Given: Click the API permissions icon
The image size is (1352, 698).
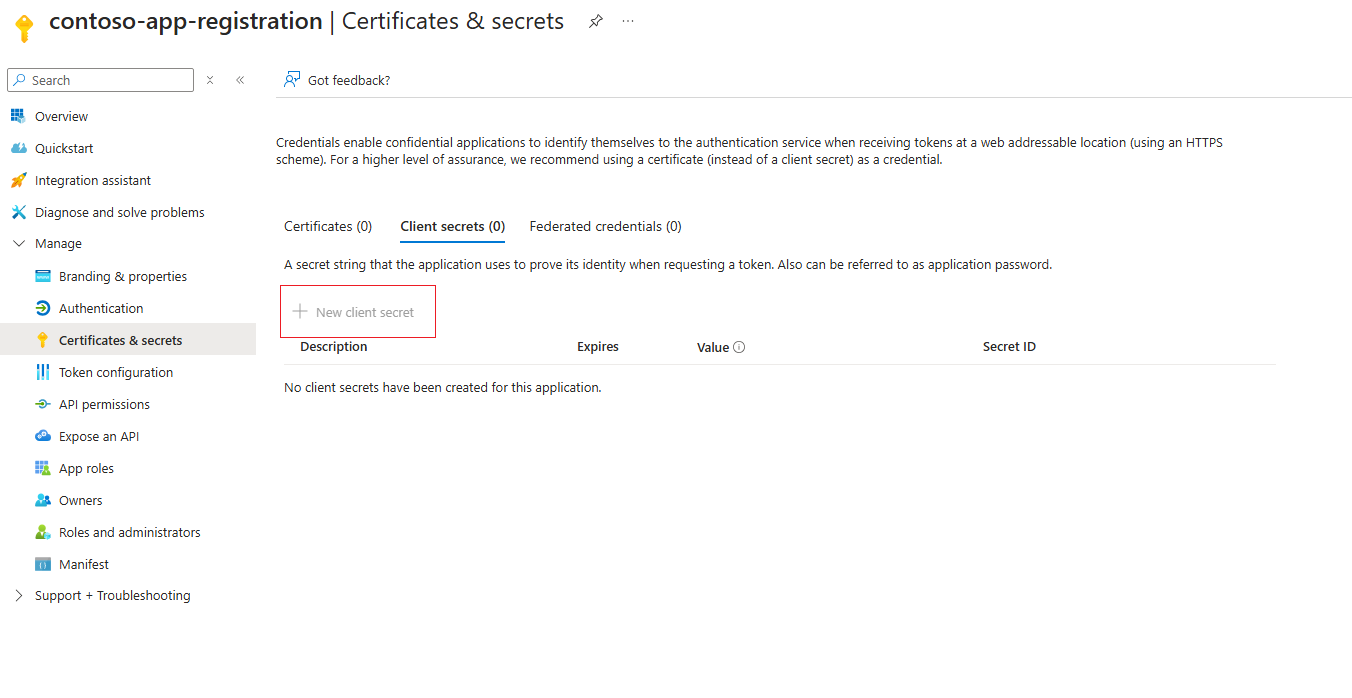Looking at the screenshot, I should pyautogui.click(x=42, y=404).
